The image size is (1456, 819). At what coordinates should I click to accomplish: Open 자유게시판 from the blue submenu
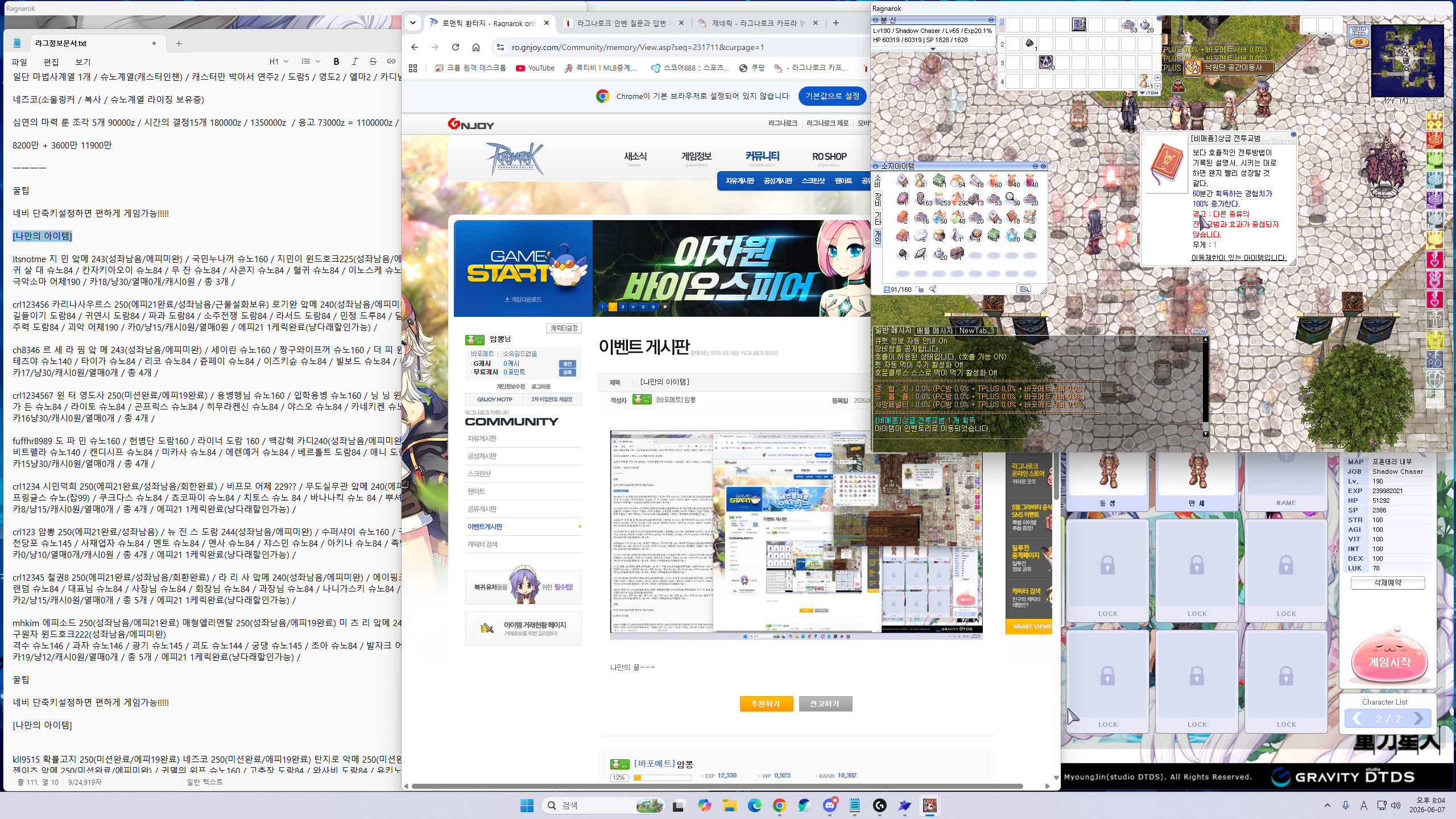(x=739, y=181)
